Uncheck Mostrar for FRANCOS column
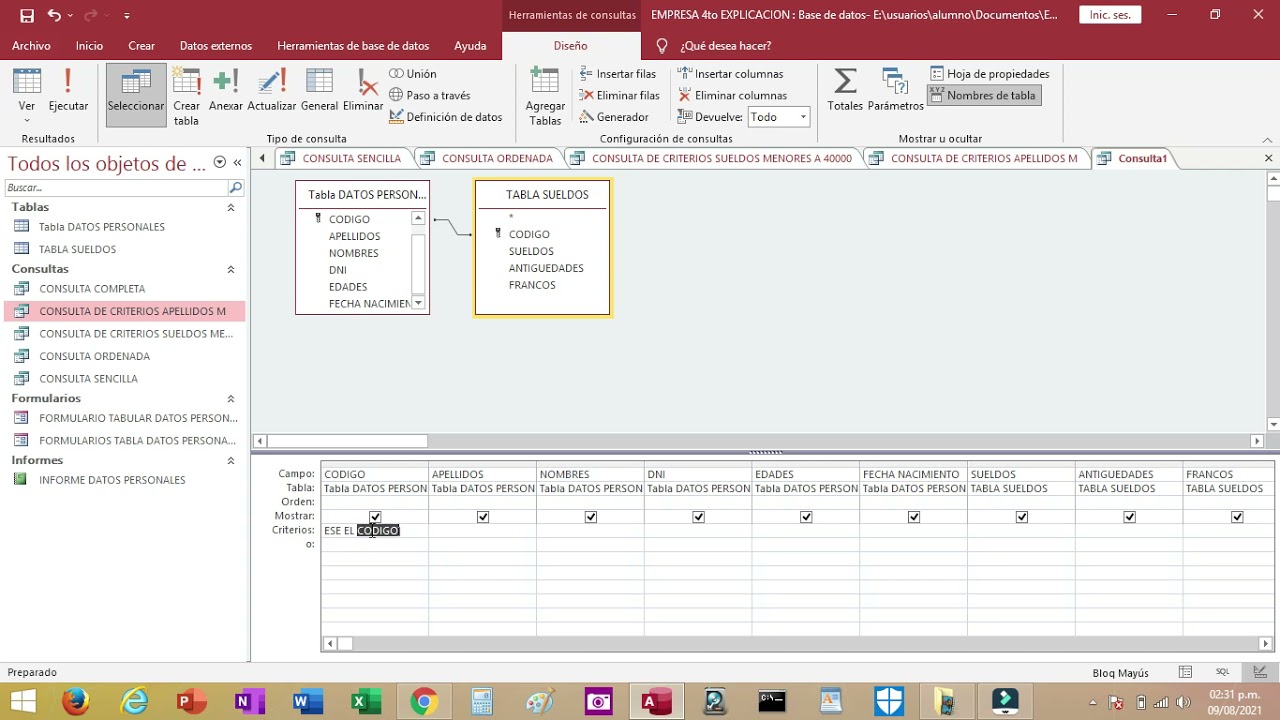Screen dimensions: 1280x720 point(1237,517)
